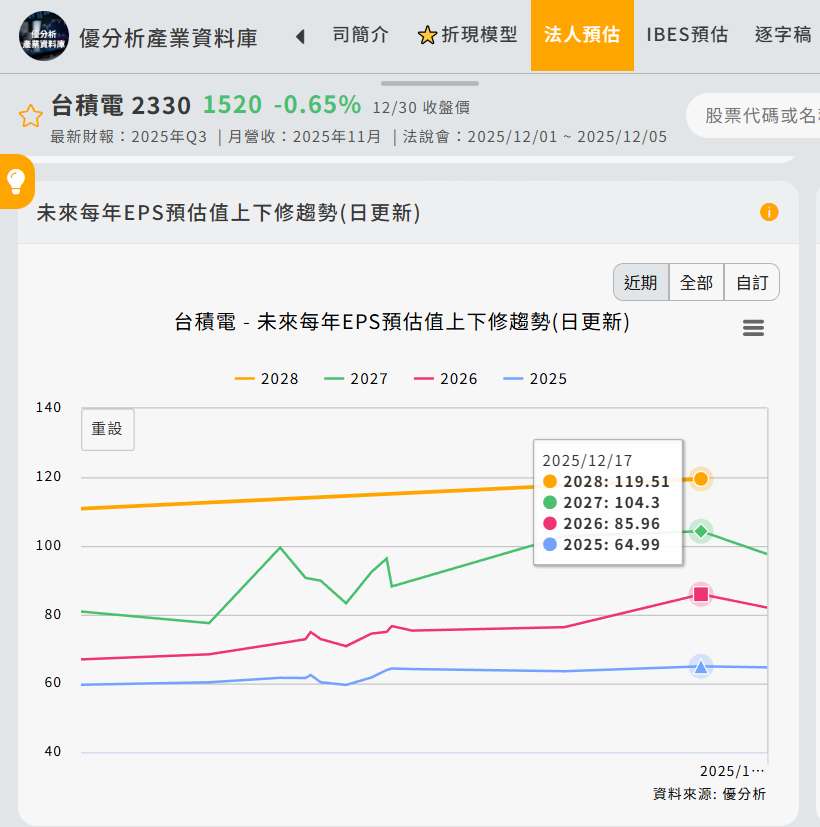Click the orange info icon on chart card

click(x=768, y=212)
